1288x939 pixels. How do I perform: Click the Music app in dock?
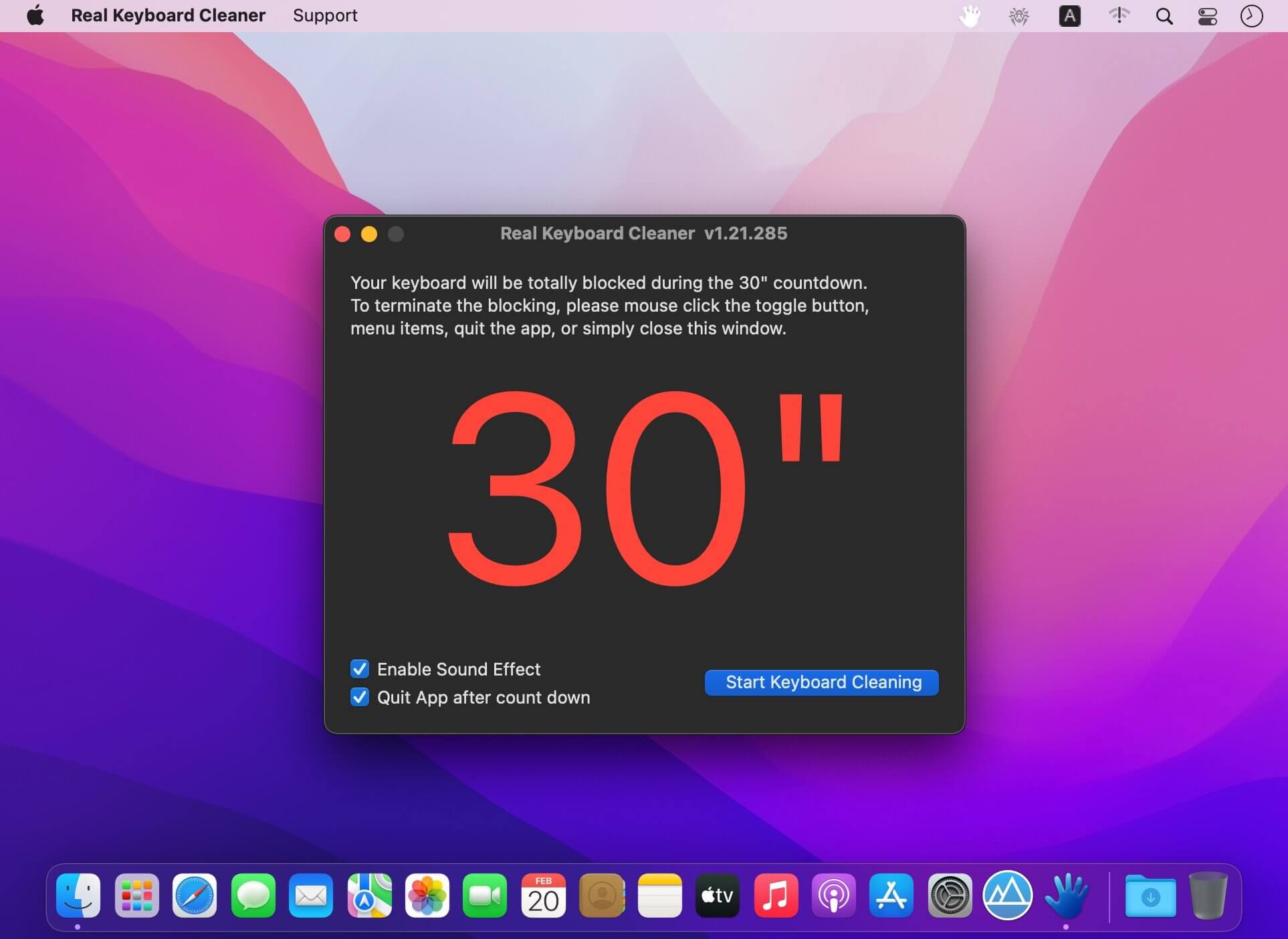tap(776, 896)
